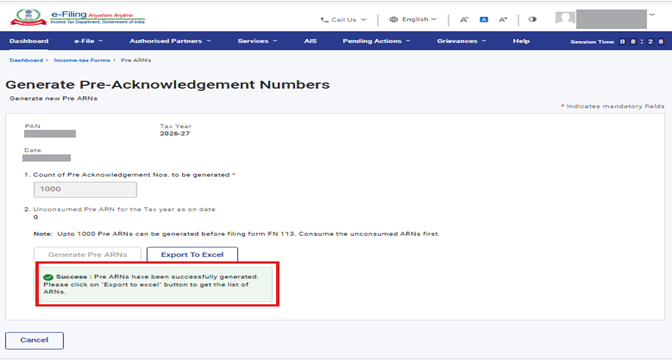
Task: Expand the Pending Actions menu
Action: click(376, 41)
